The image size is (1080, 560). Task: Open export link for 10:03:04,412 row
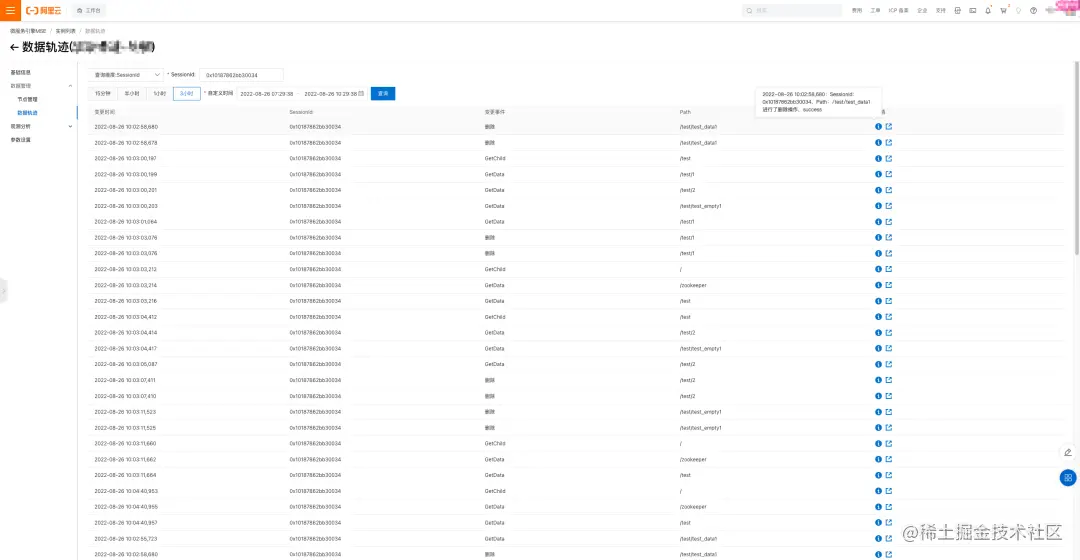889,317
